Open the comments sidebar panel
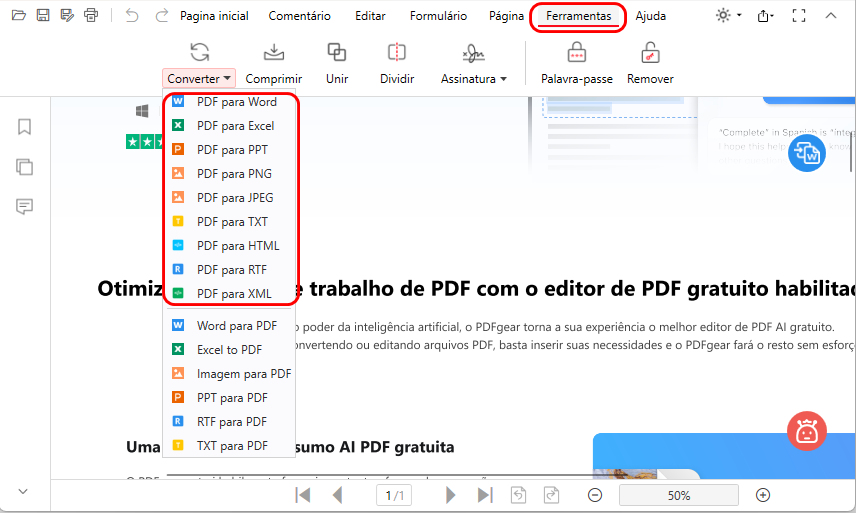Screen dimensions: 856x513 (x=25, y=206)
